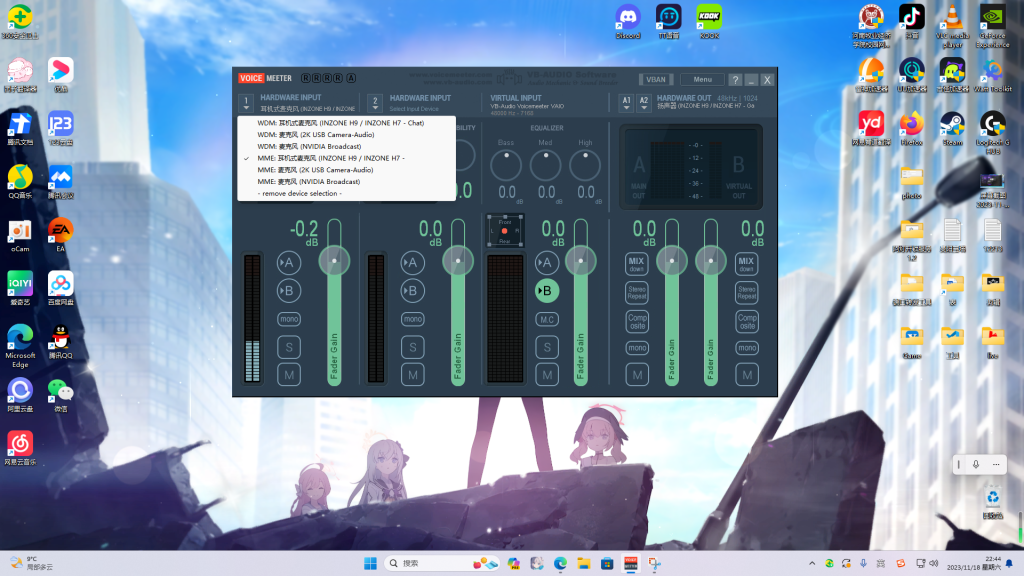Open Firefox desktop shortcut
Screen dimensions: 1024x576
(912, 129)
